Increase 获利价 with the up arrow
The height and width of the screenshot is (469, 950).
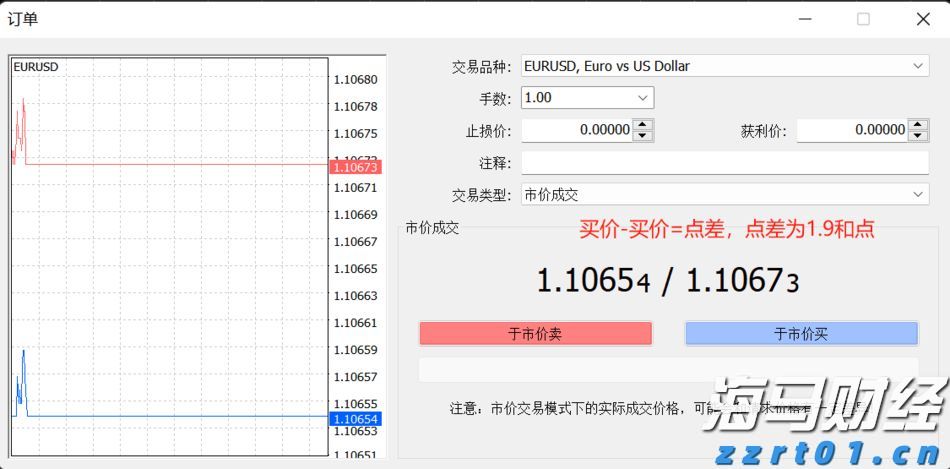click(x=919, y=125)
